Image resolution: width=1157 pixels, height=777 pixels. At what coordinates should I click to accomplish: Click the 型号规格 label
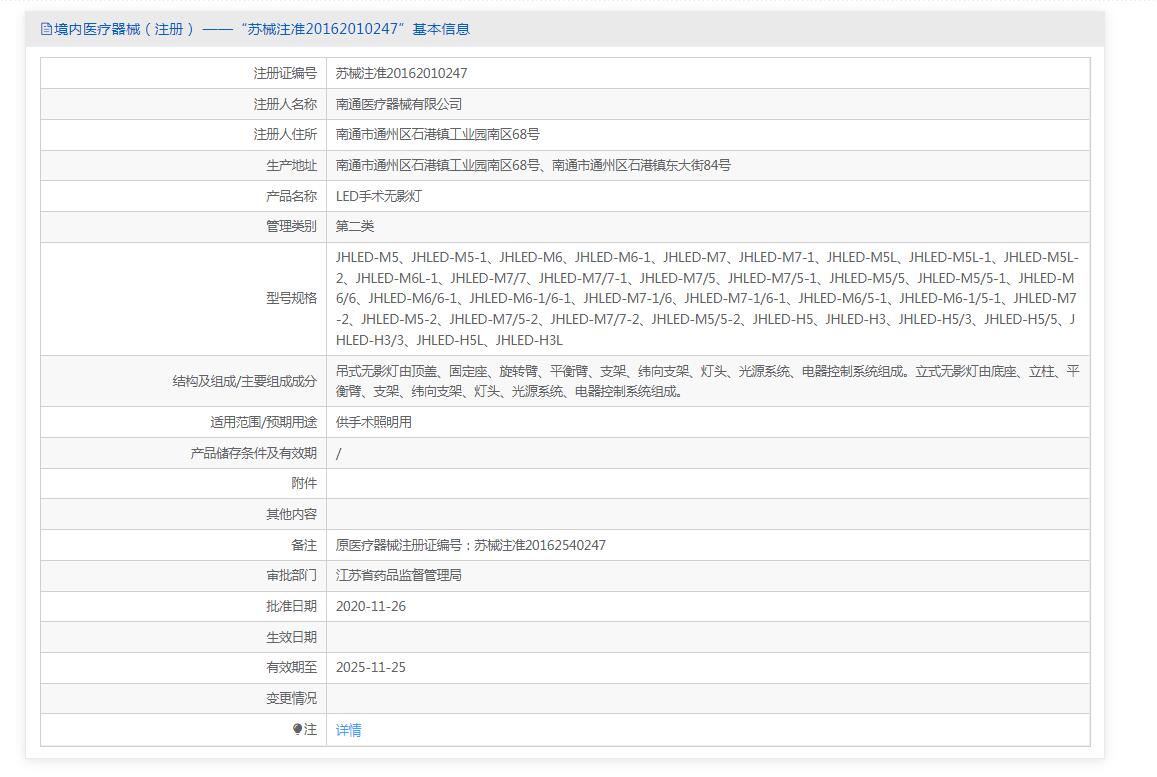pyautogui.click(x=291, y=298)
